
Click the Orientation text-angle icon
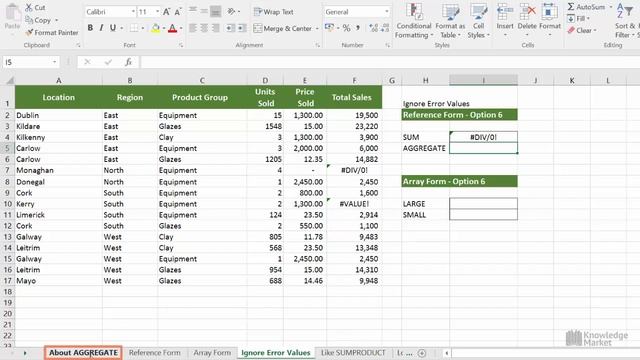tap(231, 11)
